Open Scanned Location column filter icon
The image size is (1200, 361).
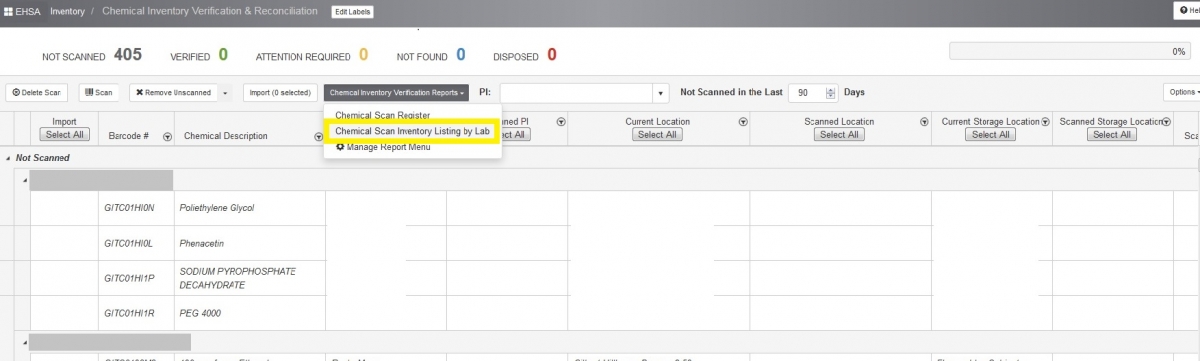pyautogui.click(x=924, y=122)
